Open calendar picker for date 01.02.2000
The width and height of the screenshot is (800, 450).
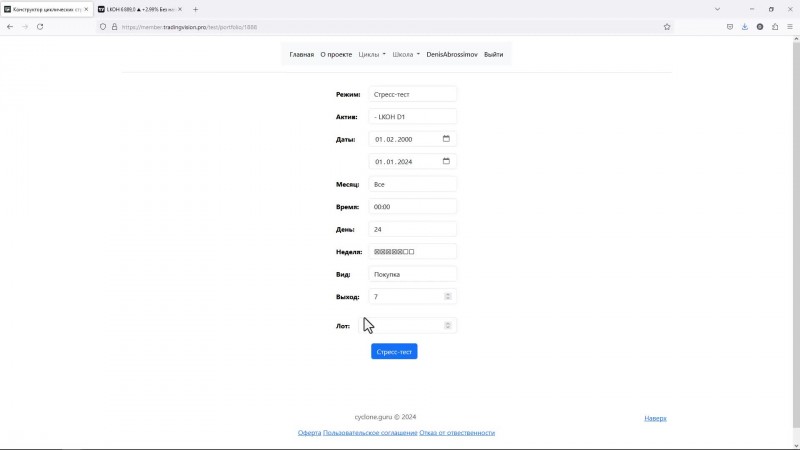click(446, 139)
